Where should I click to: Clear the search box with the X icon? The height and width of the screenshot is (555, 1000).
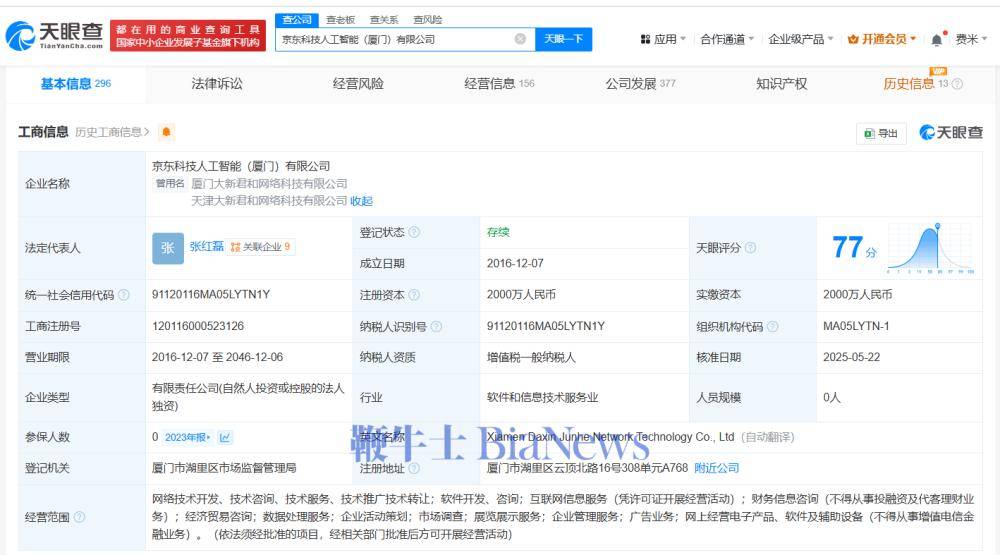(520, 39)
